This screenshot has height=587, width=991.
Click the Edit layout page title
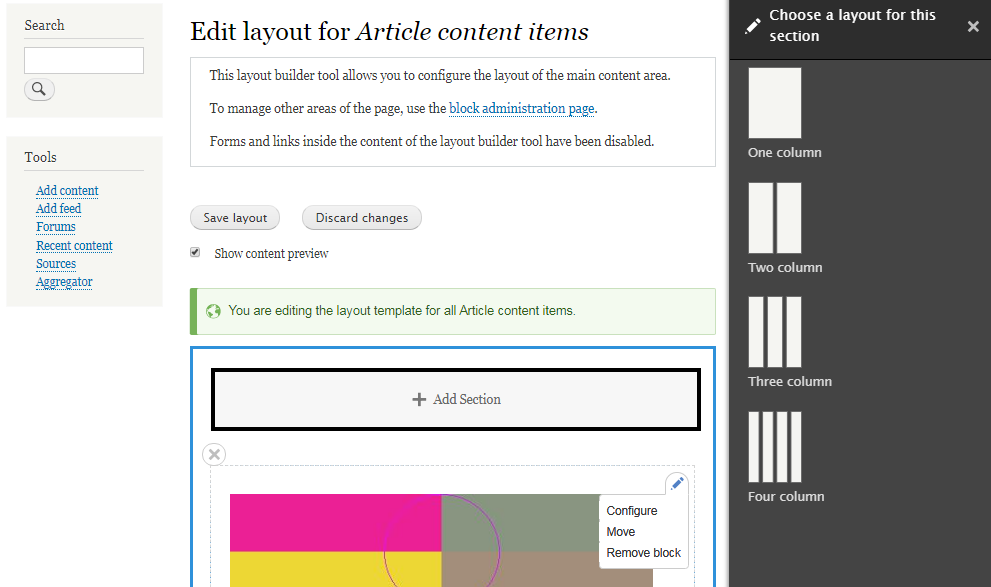(389, 32)
